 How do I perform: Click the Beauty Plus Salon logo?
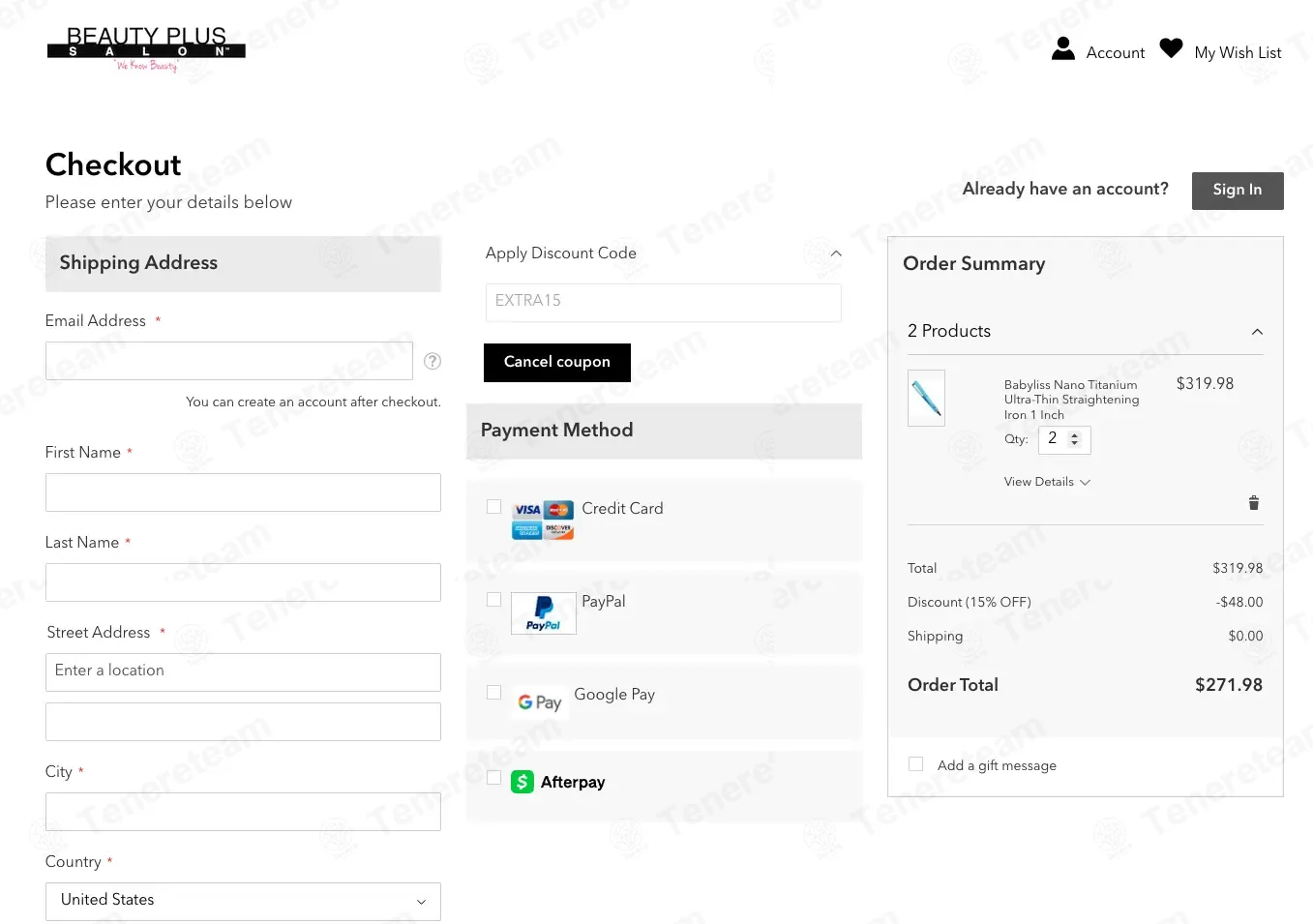[x=146, y=48]
